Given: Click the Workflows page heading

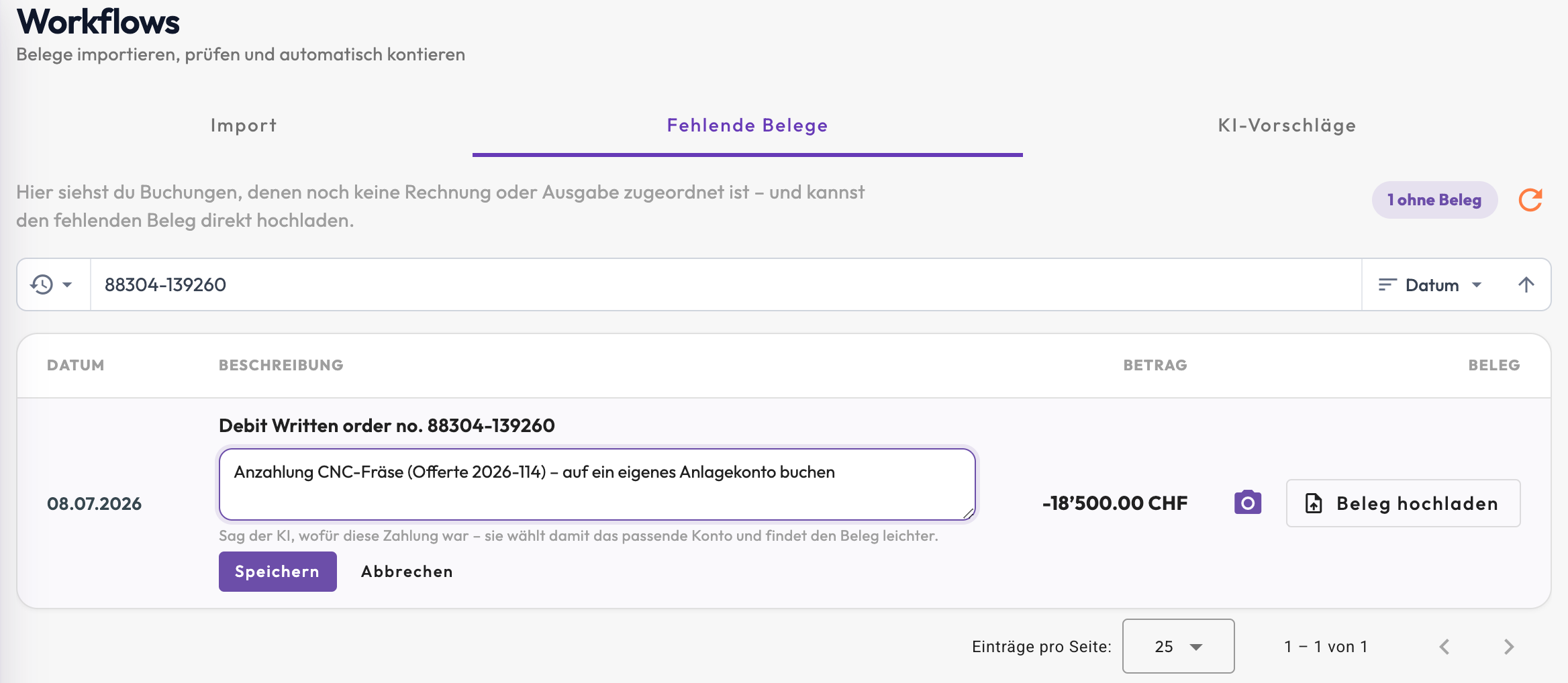Looking at the screenshot, I should click(x=98, y=21).
